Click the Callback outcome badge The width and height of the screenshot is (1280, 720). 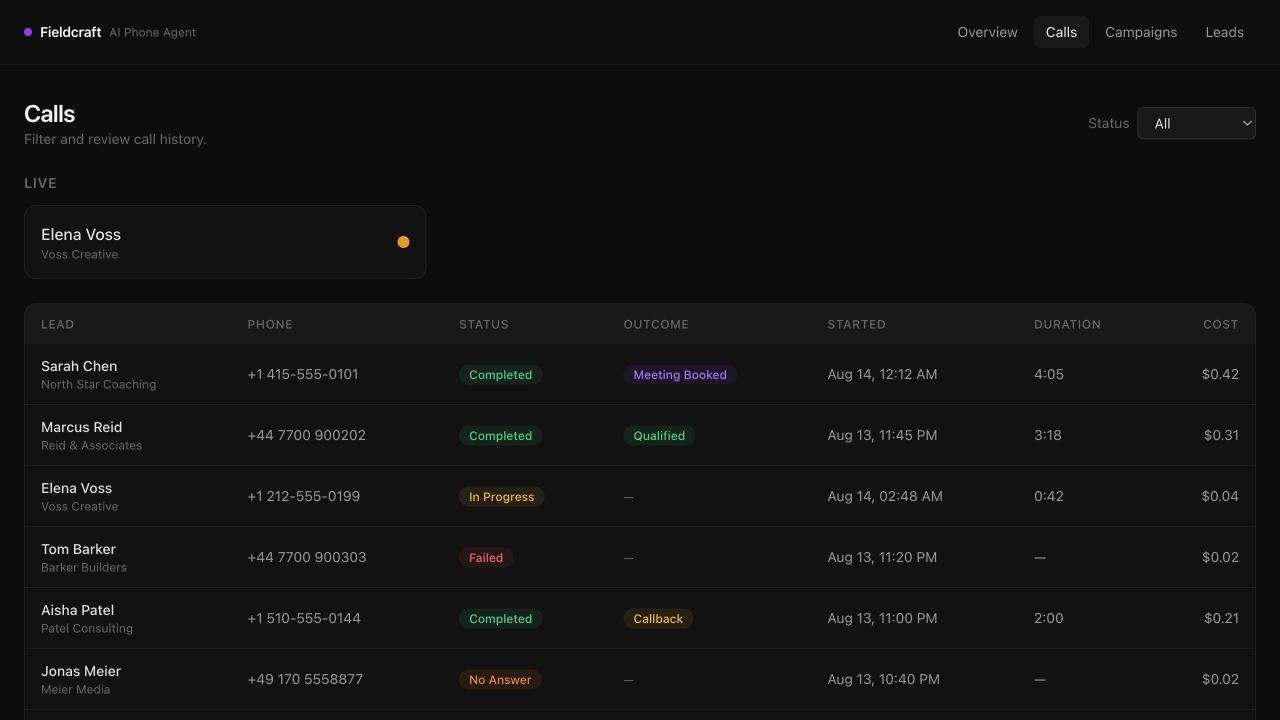pyautogui.click(x=658, y=619)
